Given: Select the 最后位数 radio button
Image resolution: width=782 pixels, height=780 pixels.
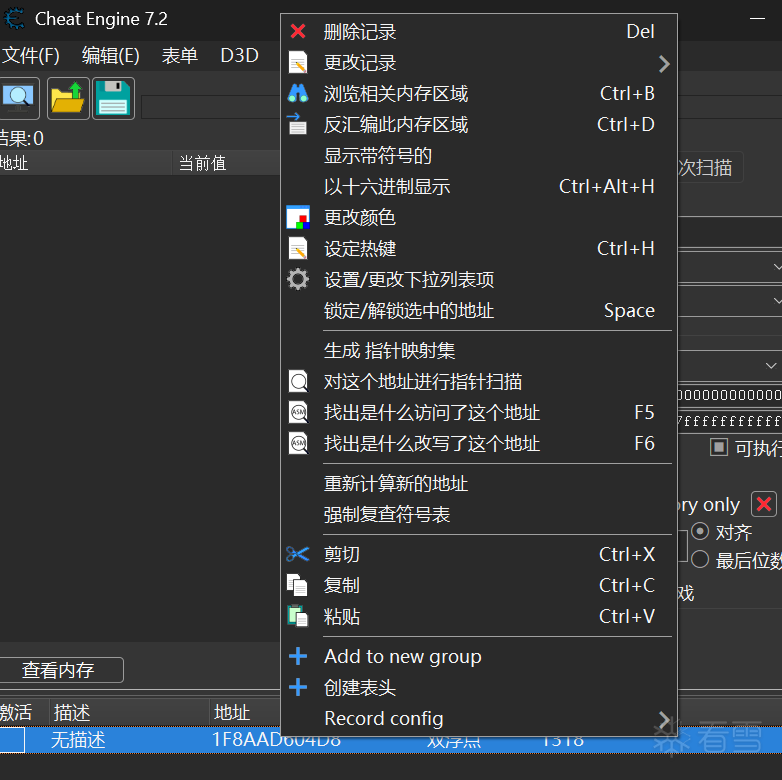Looking at the screenshot, I should 700,560.
